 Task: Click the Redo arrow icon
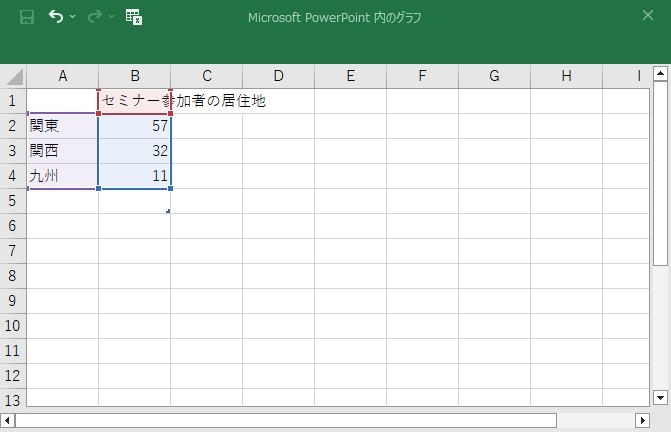[x=95, y=17]
